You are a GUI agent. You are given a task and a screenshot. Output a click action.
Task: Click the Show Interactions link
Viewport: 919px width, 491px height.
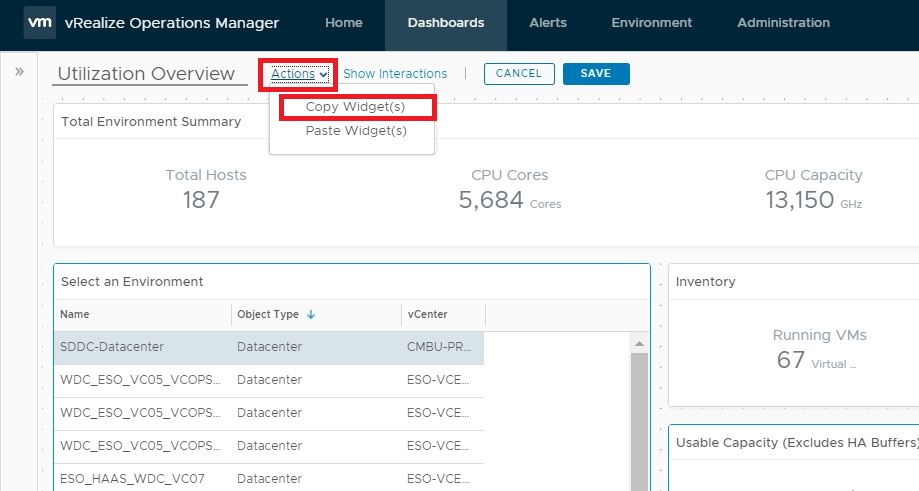click(x=395, y=74)
